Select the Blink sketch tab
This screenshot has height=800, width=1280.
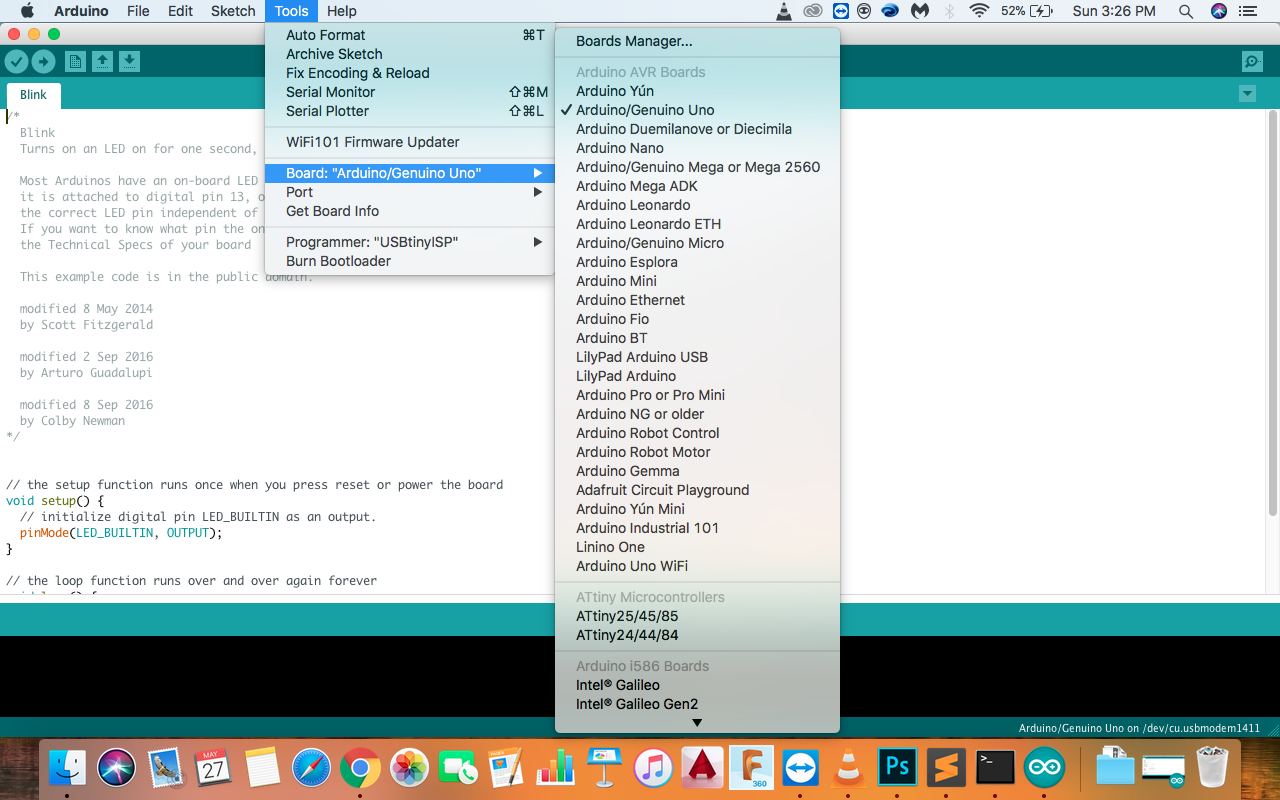click(34, 95)
